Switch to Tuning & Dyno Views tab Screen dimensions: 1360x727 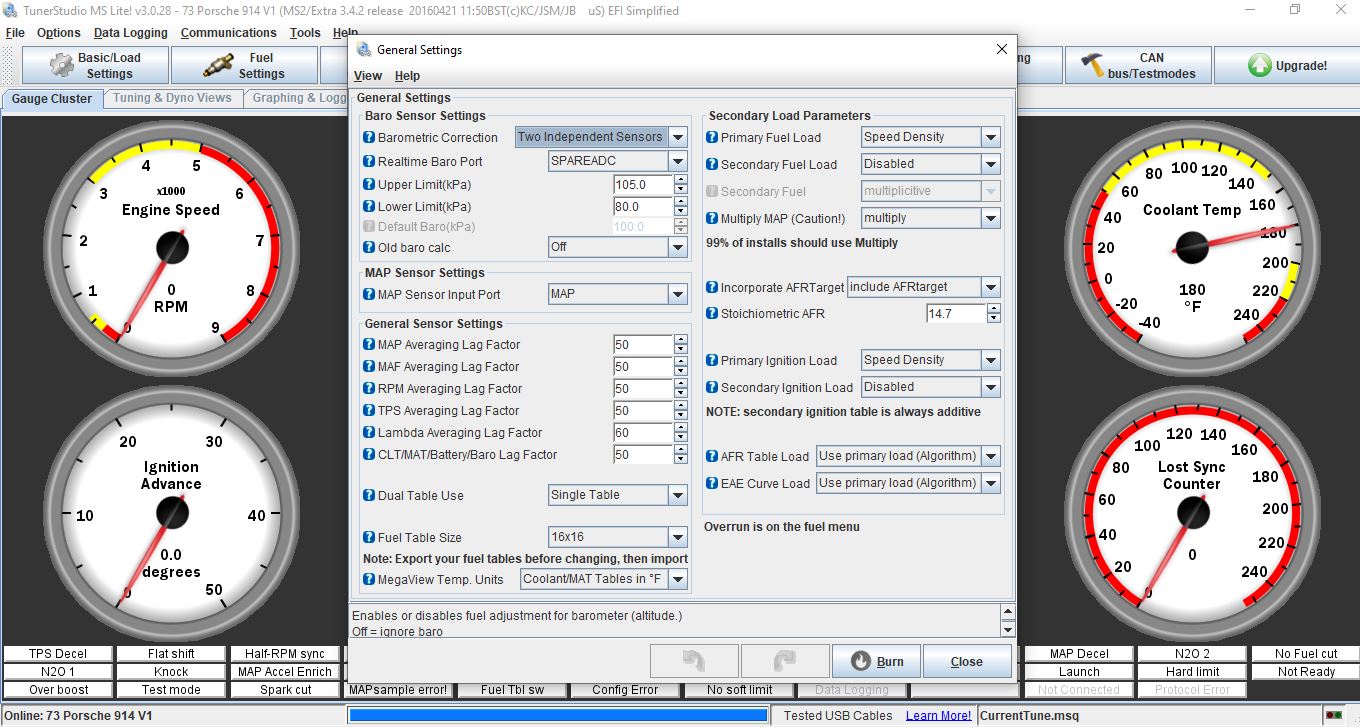pyautogui.click(x=172, y=98)
